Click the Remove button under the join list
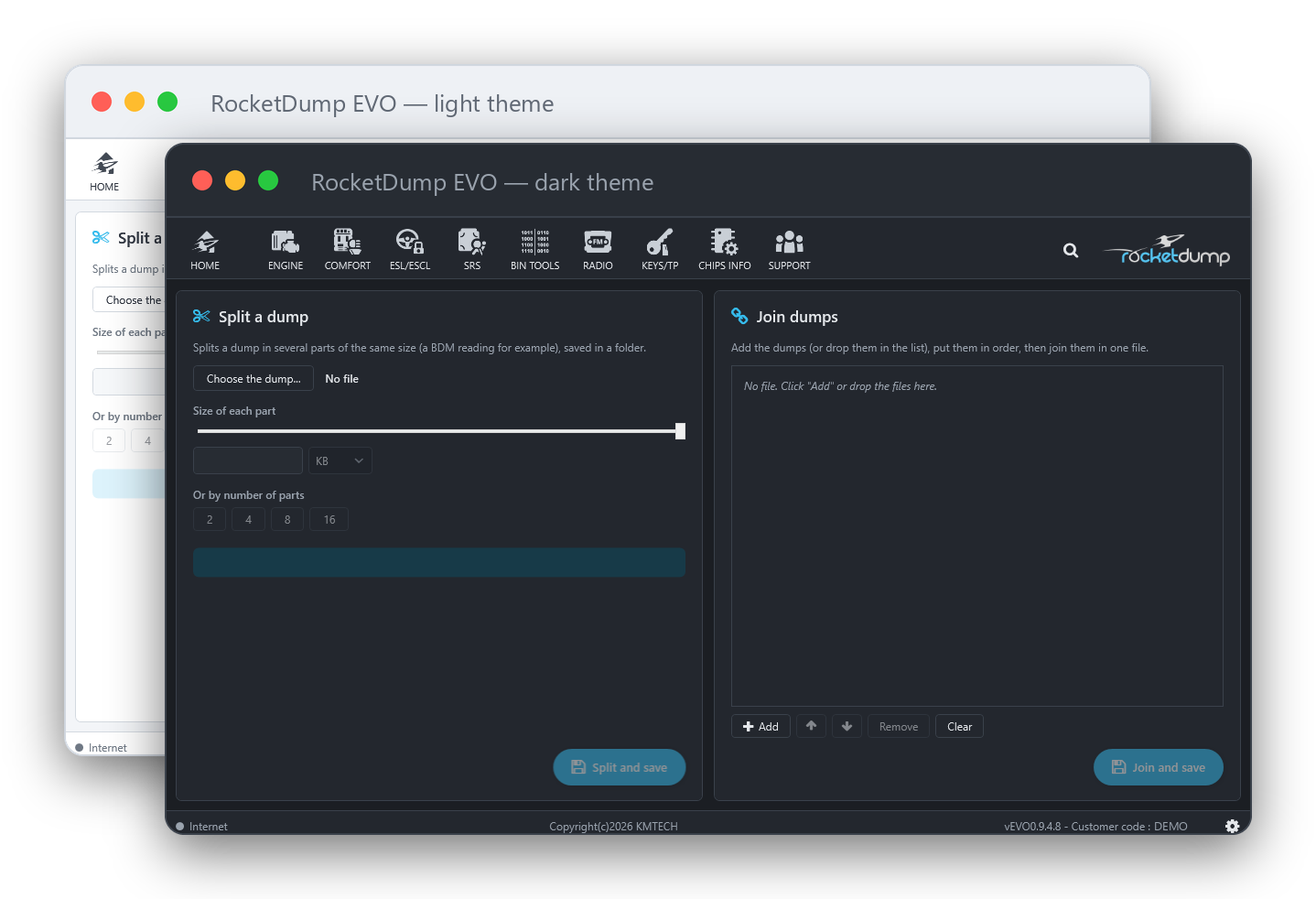Screen dimensions: 1316x899 click(899, 726)
